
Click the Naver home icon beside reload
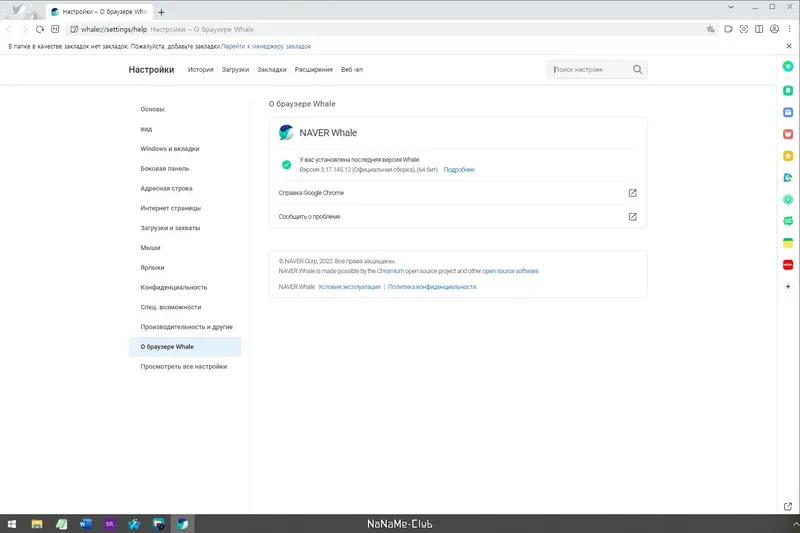click(55, 29)
